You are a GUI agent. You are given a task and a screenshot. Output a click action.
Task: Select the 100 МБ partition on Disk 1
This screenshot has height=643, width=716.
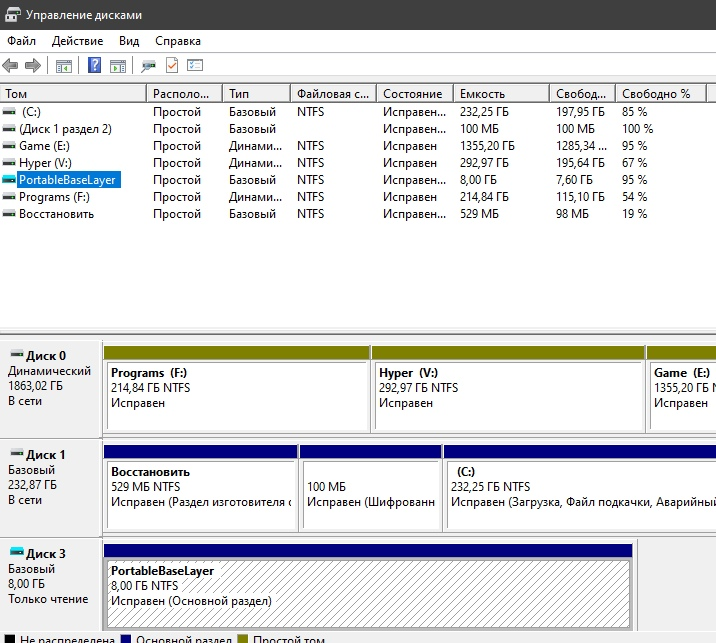click(371, 488)
